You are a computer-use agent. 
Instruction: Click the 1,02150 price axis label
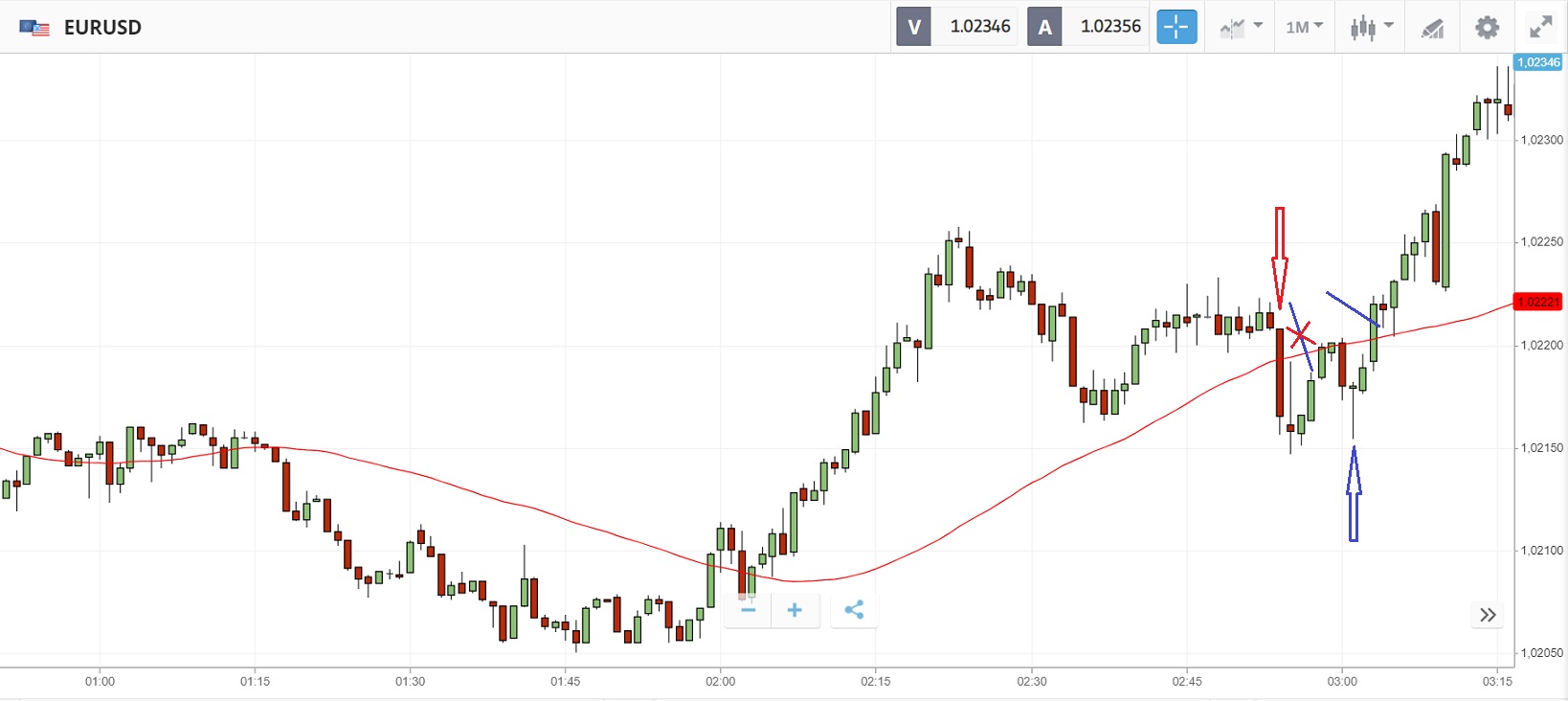click(x=1541, y=448)
